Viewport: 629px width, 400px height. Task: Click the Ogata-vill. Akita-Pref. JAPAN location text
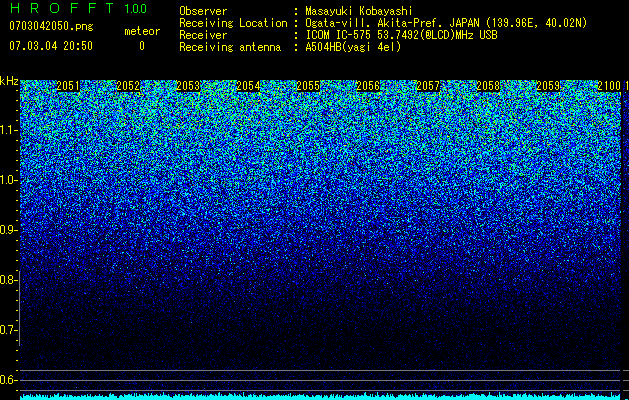446,23
